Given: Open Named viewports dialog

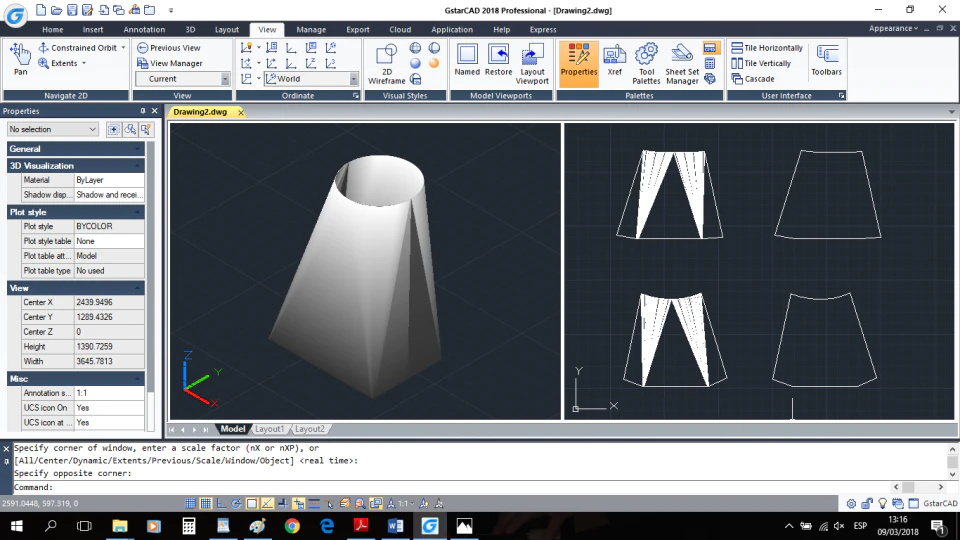Looking at the screenshot, I should tap(467, 60).
